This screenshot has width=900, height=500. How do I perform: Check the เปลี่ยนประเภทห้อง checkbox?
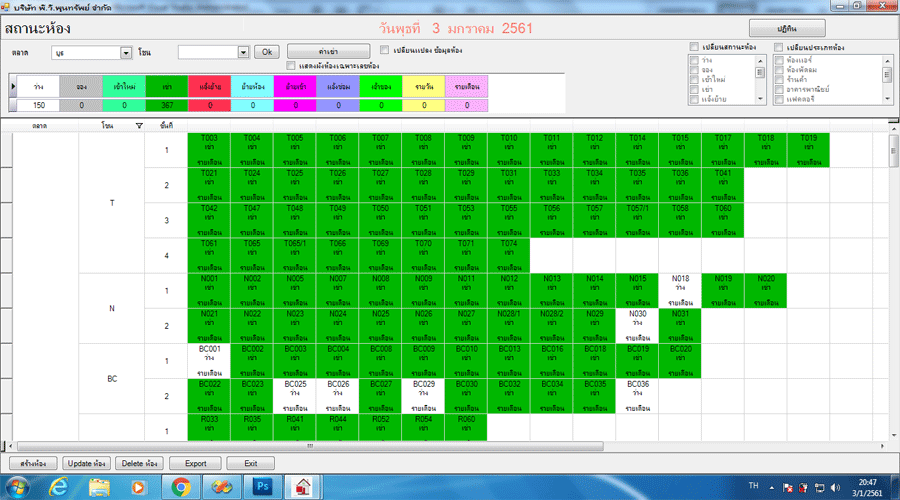pyautogui.click(x=779, y=47)
